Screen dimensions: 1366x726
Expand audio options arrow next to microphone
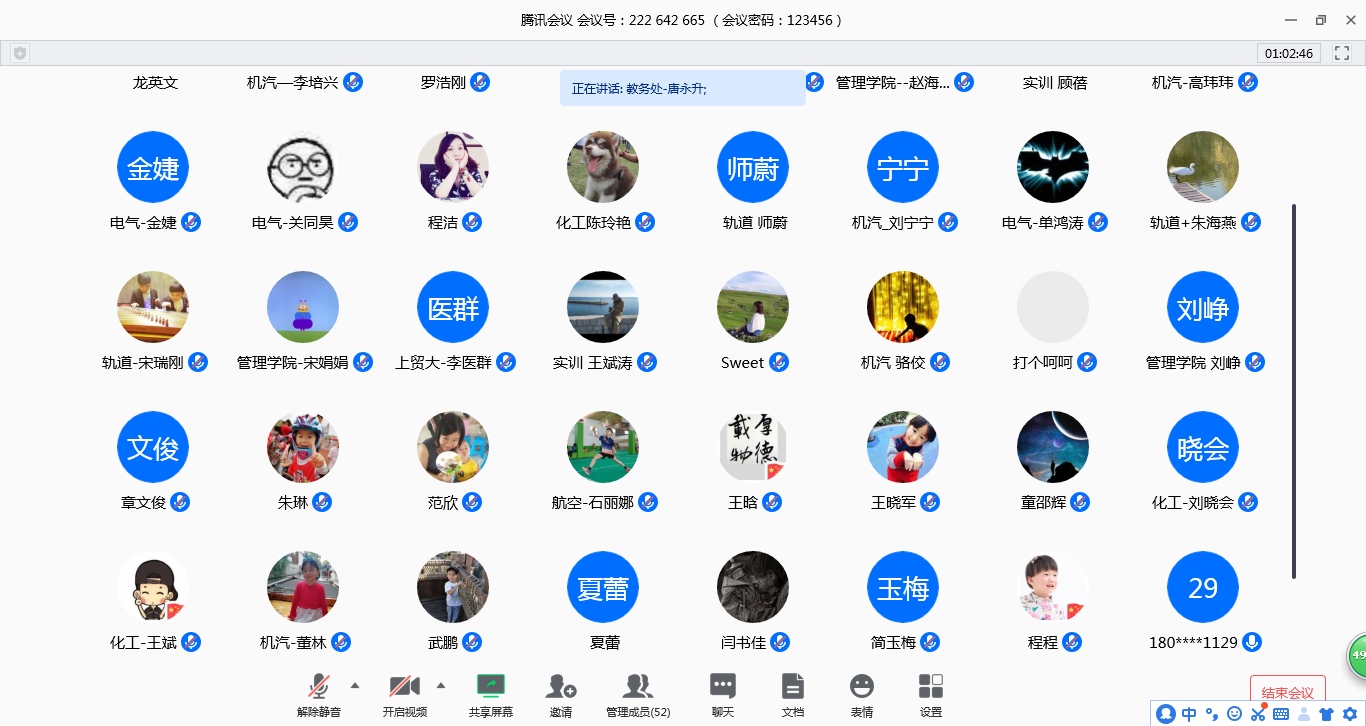click(x=355, y=685)
